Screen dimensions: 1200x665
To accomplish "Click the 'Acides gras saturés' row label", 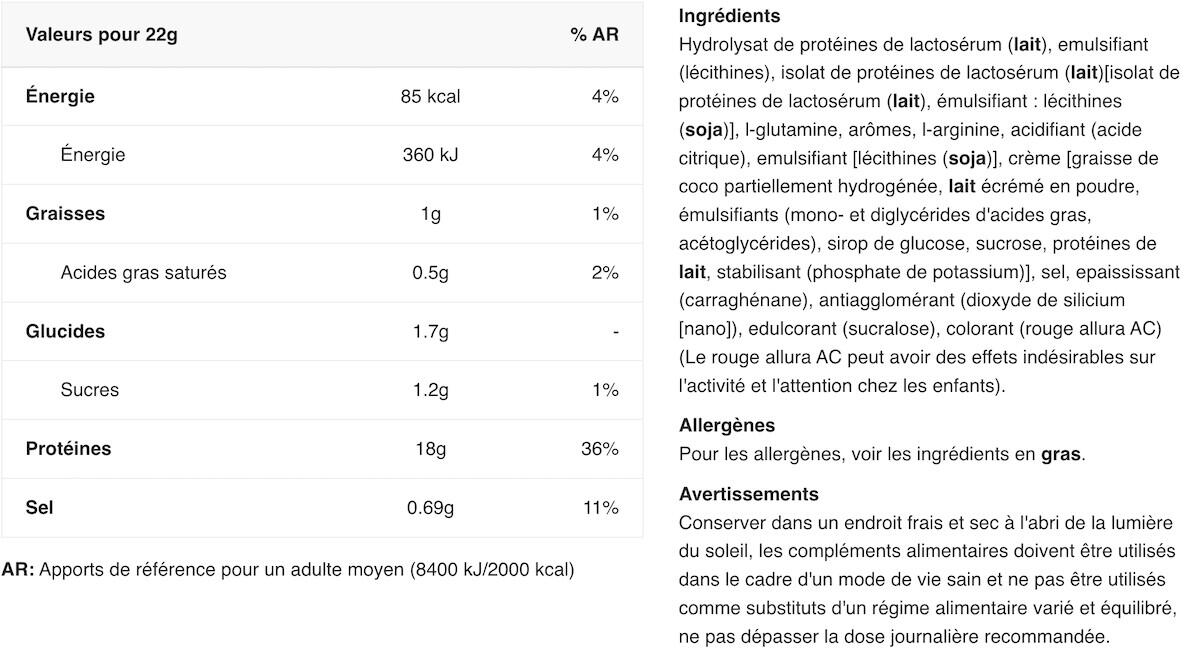I will [x=143, y=272].
